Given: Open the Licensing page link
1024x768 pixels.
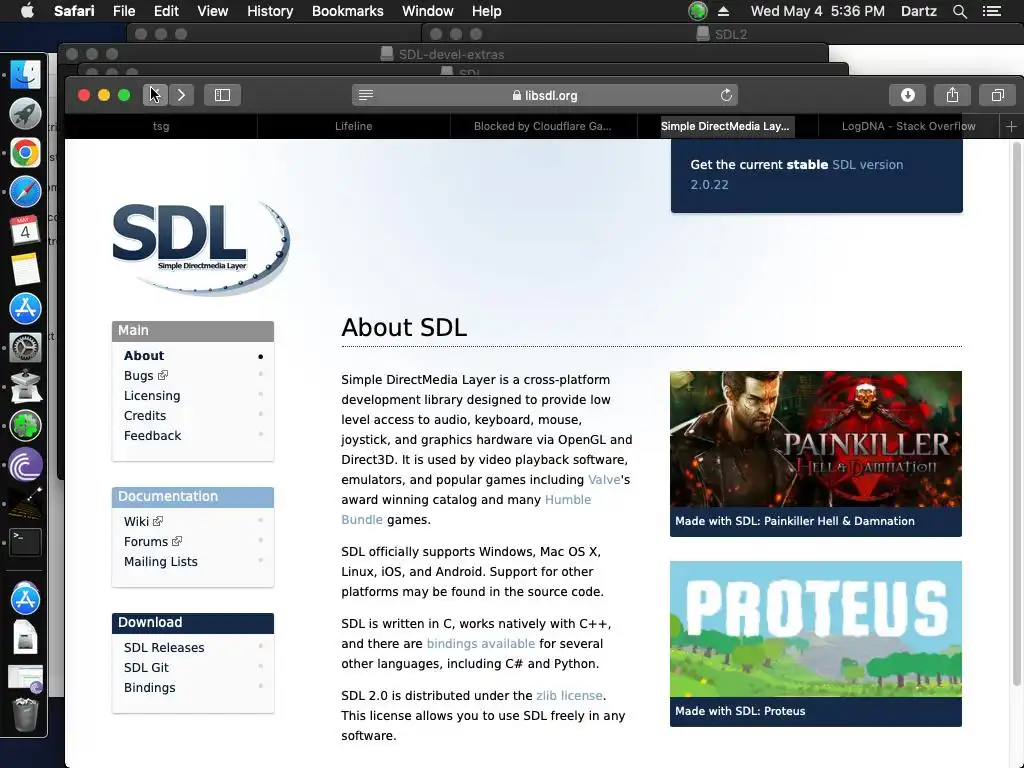Looking at the screenshot, I should 152,396.
